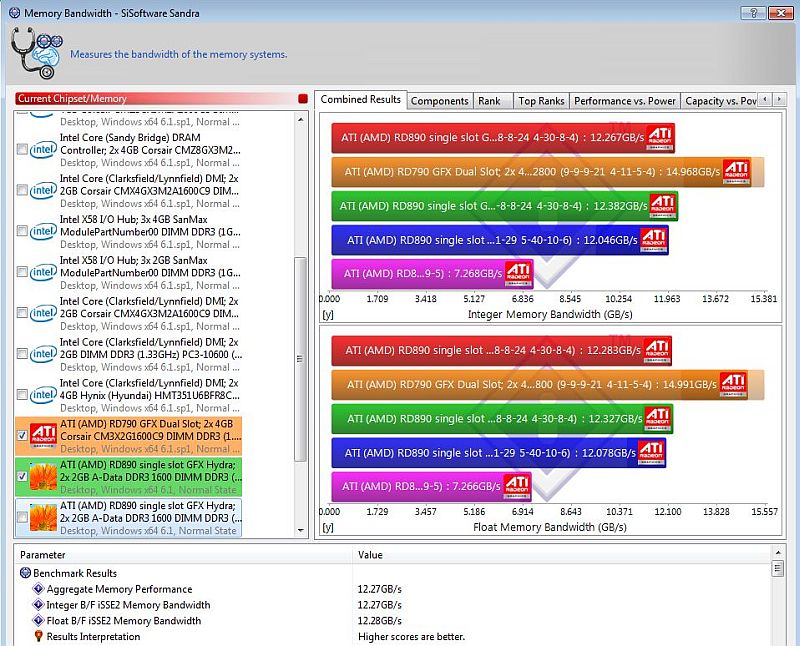Click ATI logo on the 14.991GB/s float bar

tap(733, 384)
